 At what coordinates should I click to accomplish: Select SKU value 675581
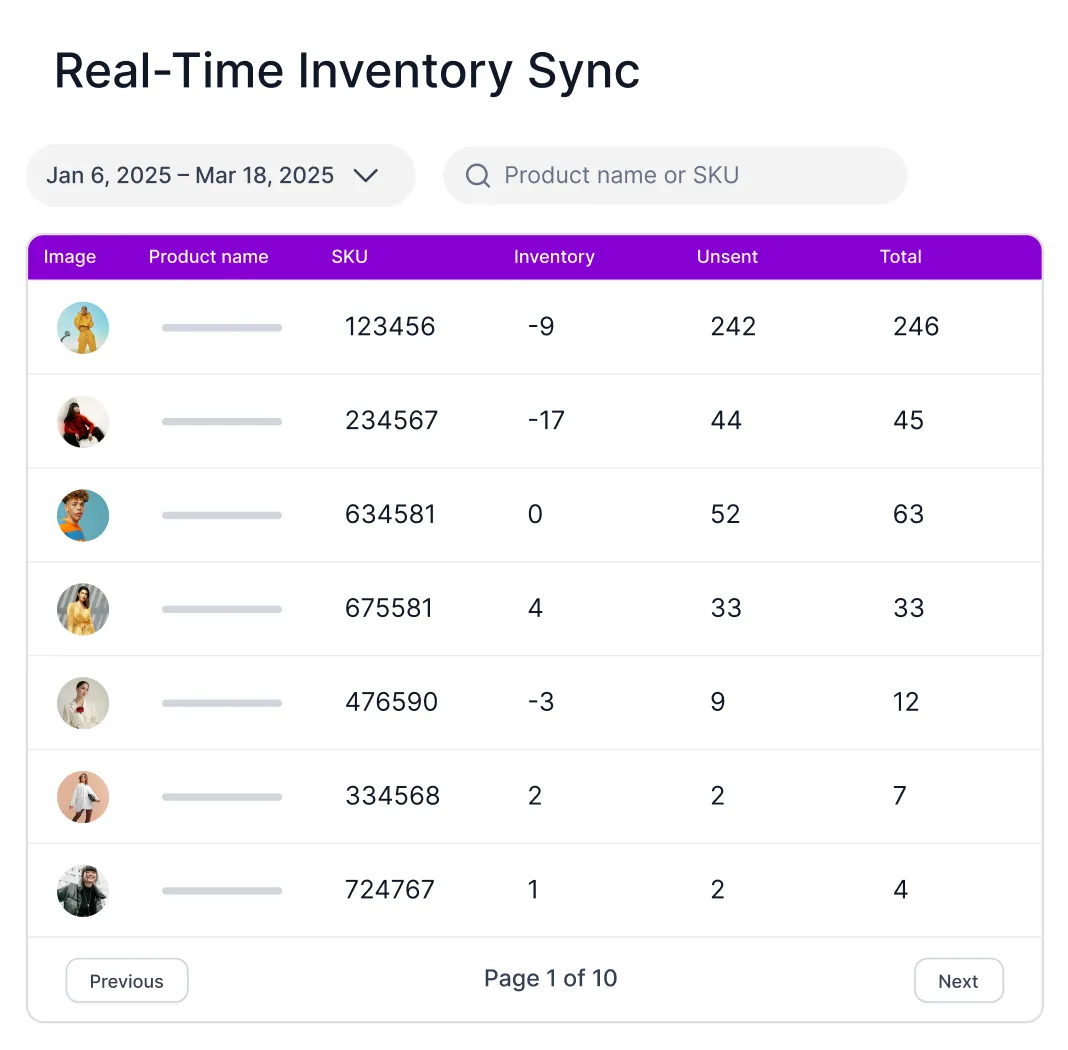[x=389, y=609]
